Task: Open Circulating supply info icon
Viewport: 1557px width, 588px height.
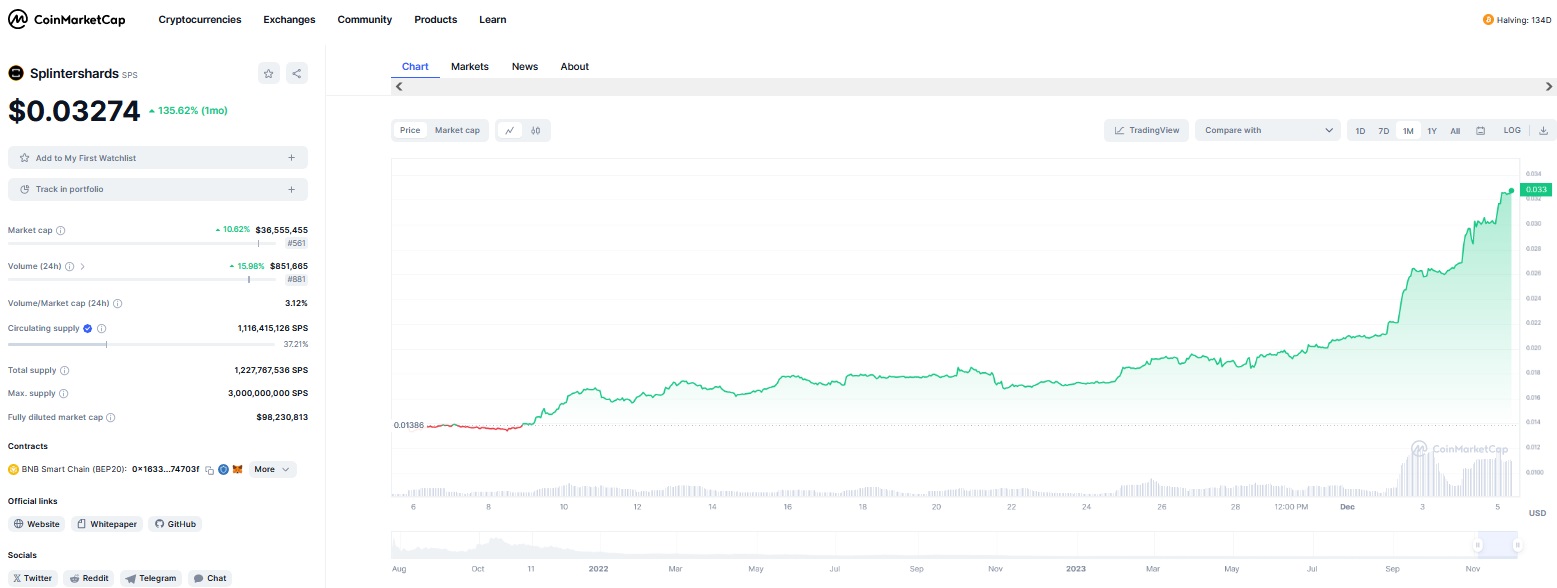Action: coord(102,328)
